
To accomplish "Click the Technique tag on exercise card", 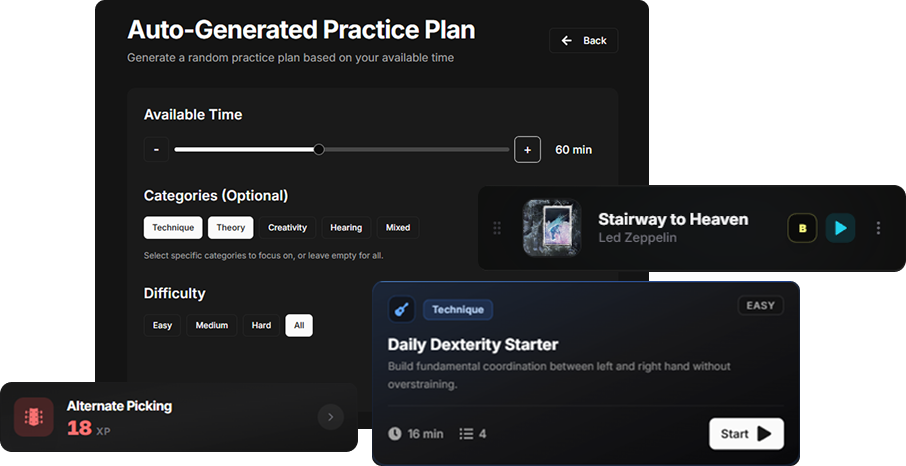I will [x=458, y=309].
